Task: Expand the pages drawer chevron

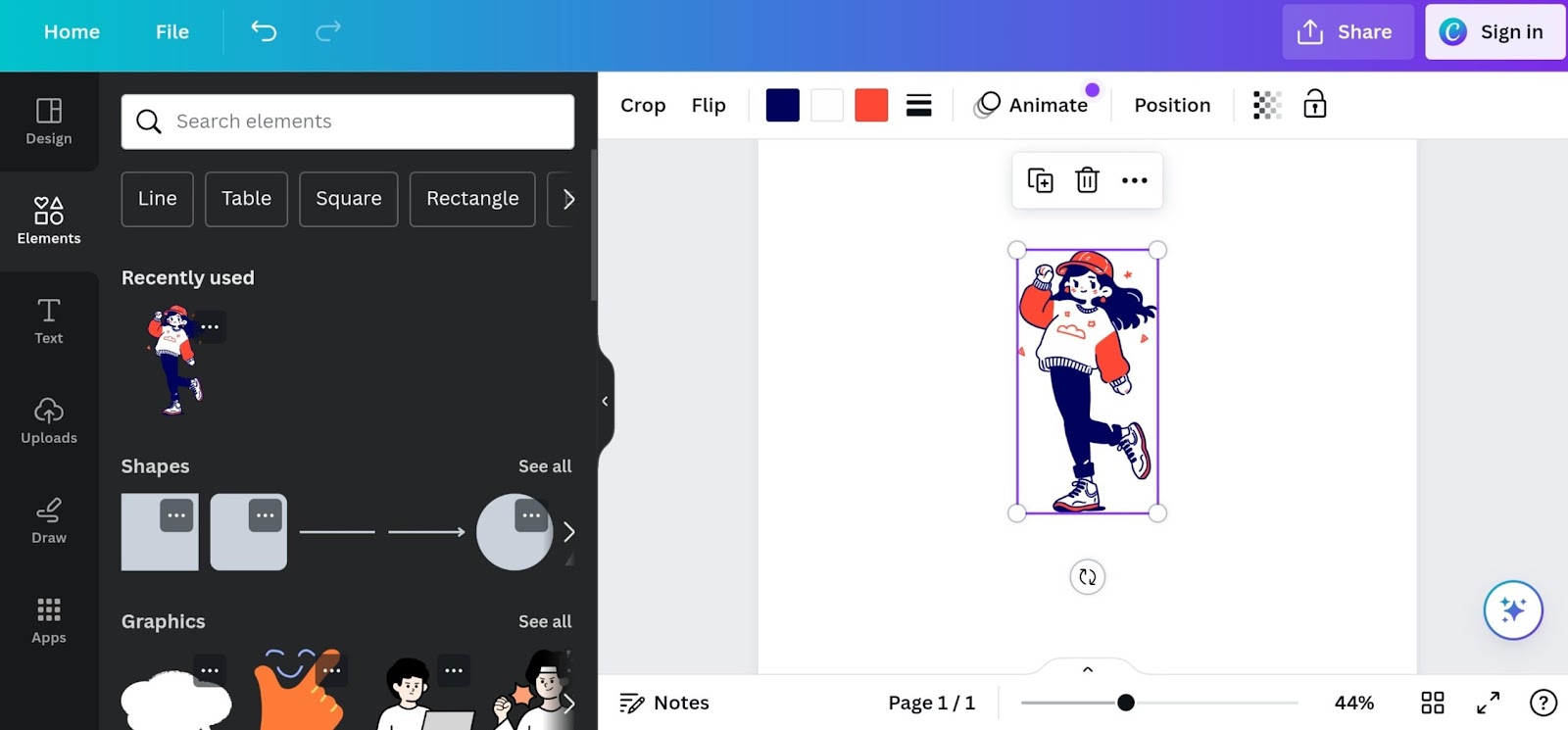Action: coord(1088,669)
